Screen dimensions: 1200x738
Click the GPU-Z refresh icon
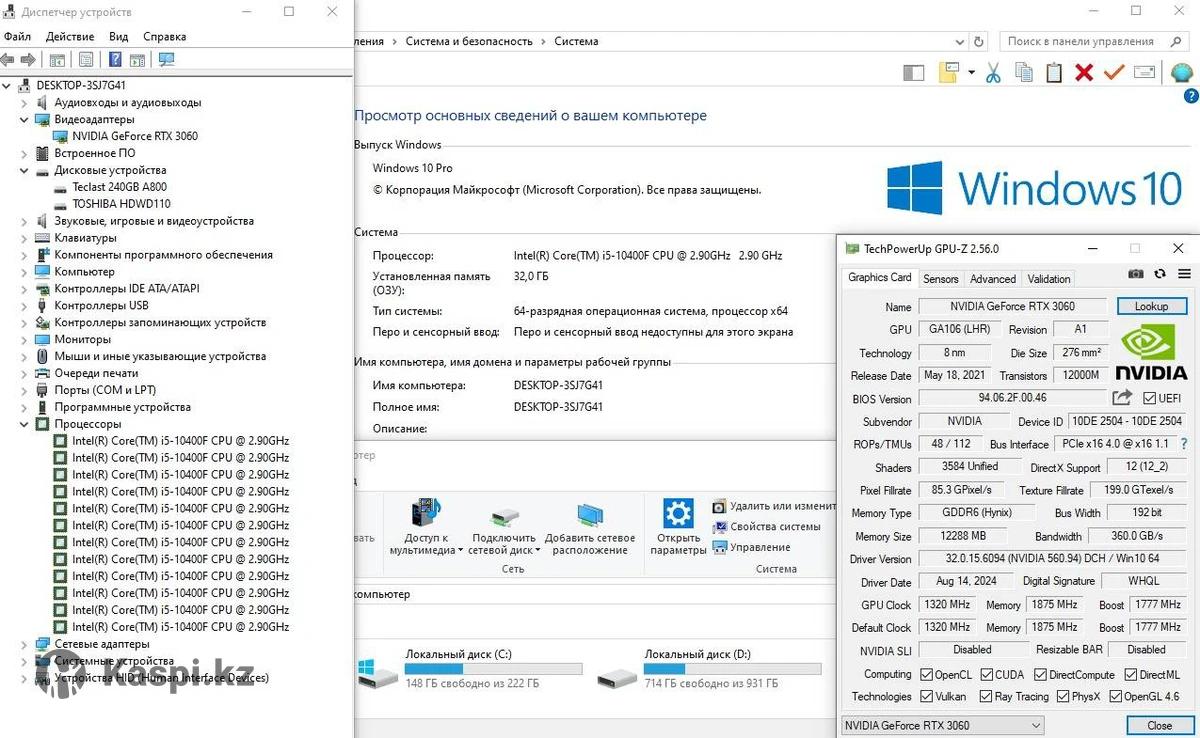pyautogui.click(x=1160, y=274)
